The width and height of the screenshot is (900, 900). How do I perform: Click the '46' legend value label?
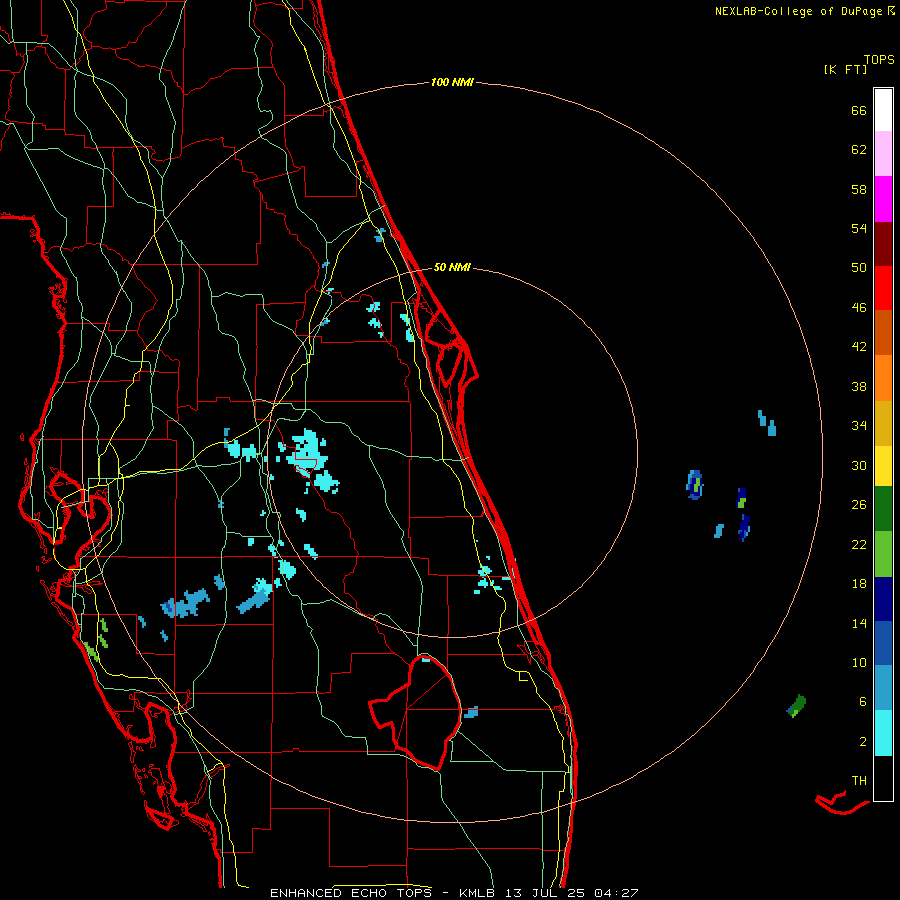click(x=859, y=308)
